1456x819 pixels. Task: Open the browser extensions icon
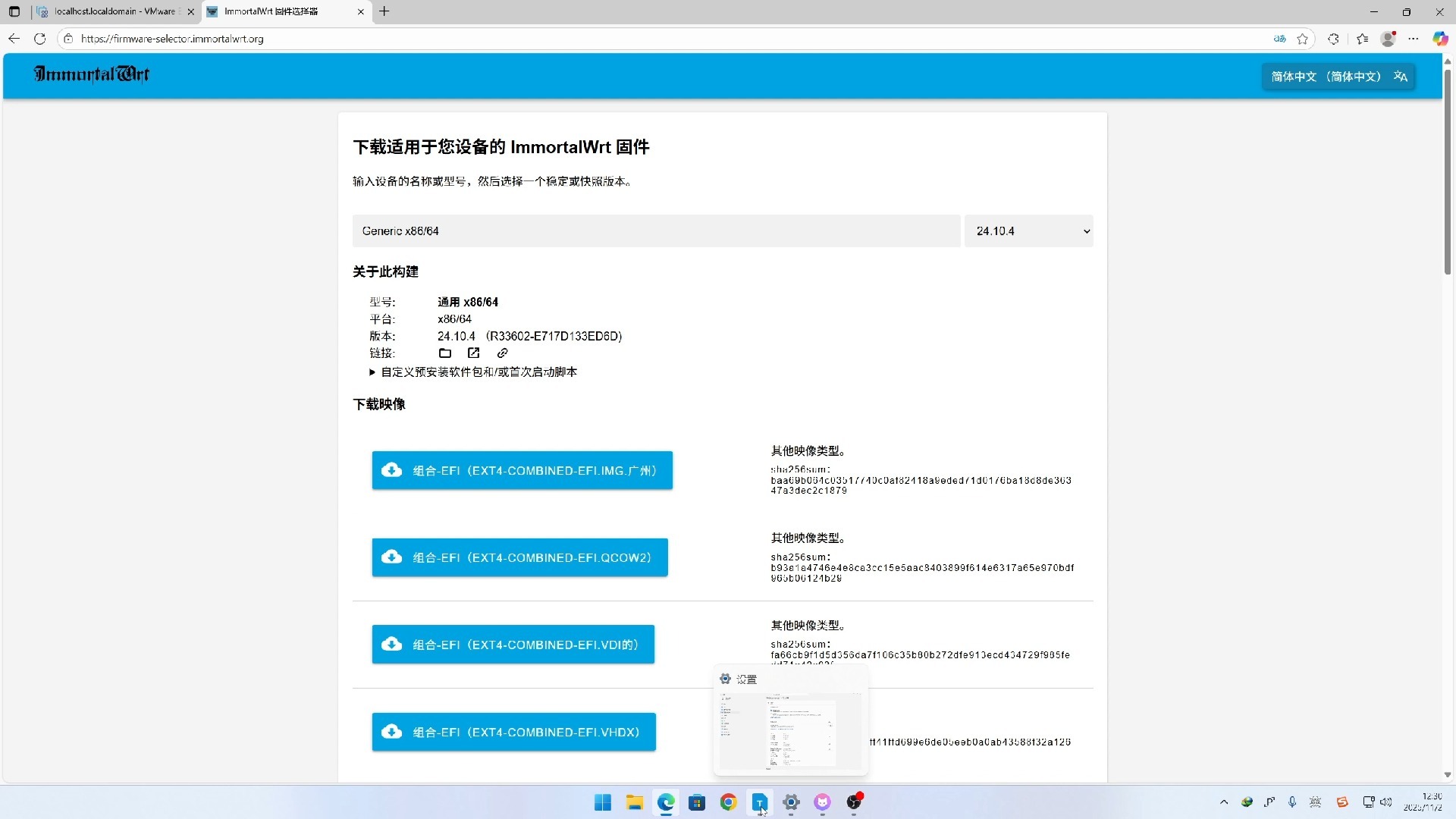tap(1333, 39)
